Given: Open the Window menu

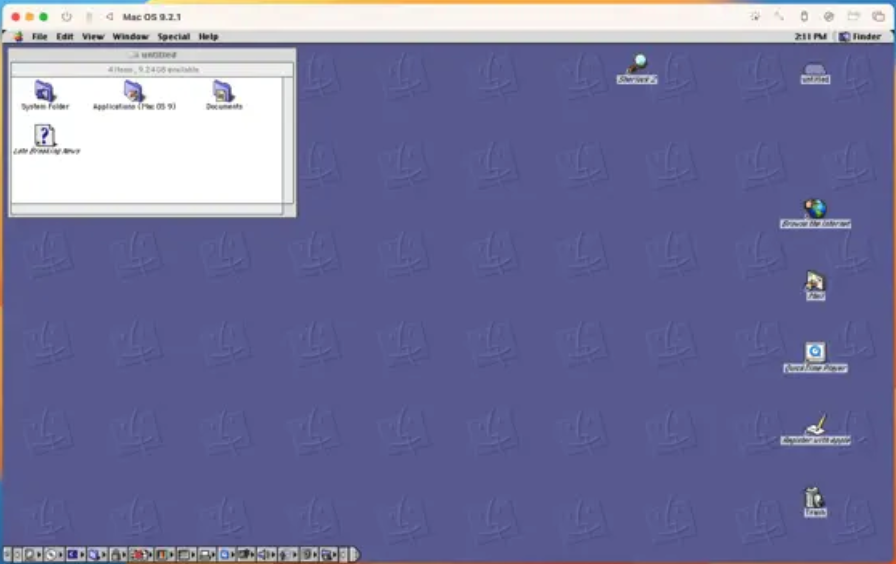Looking at the screenshot, I should click(130, 37).
